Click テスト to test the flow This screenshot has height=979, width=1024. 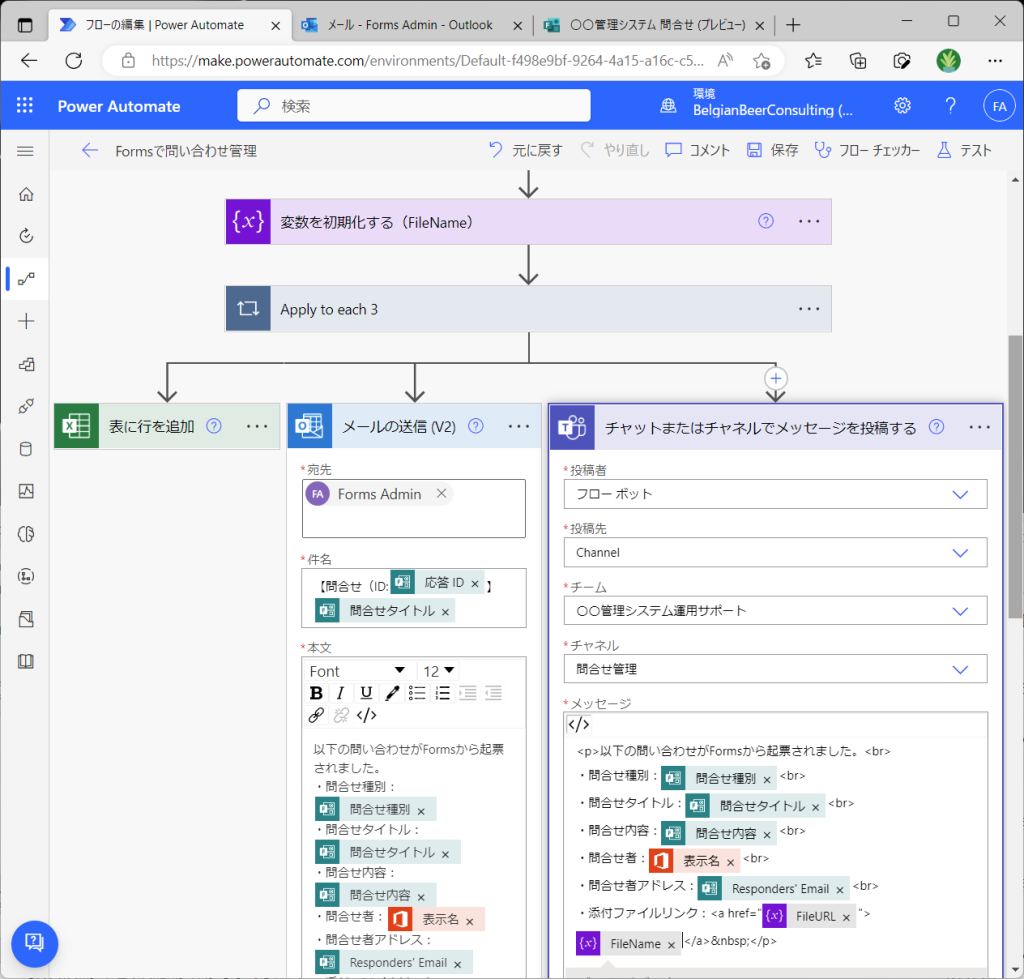965,151
